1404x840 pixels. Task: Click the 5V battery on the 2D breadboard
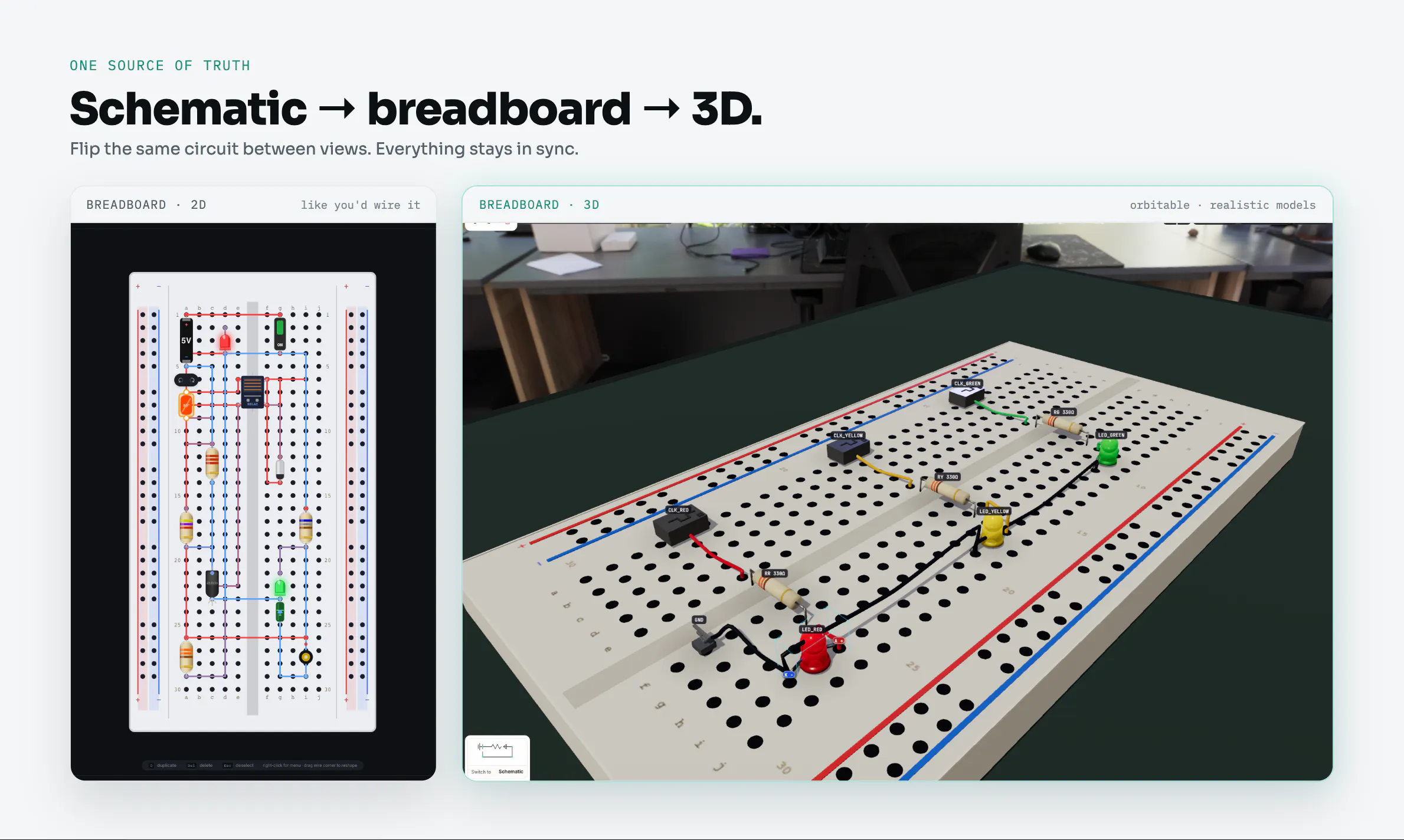186,340
